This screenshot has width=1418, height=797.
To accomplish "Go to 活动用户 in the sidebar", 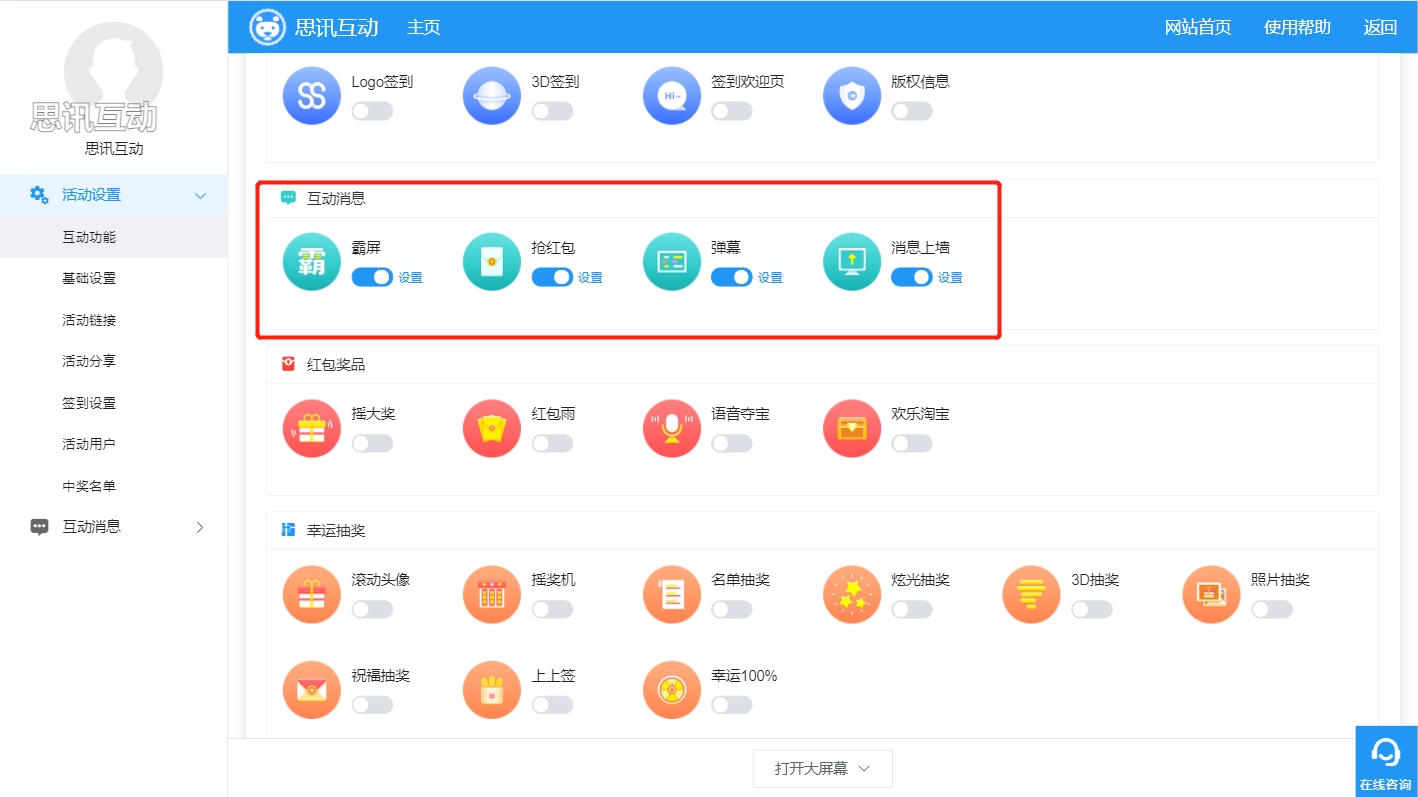I will coord(114,444).
